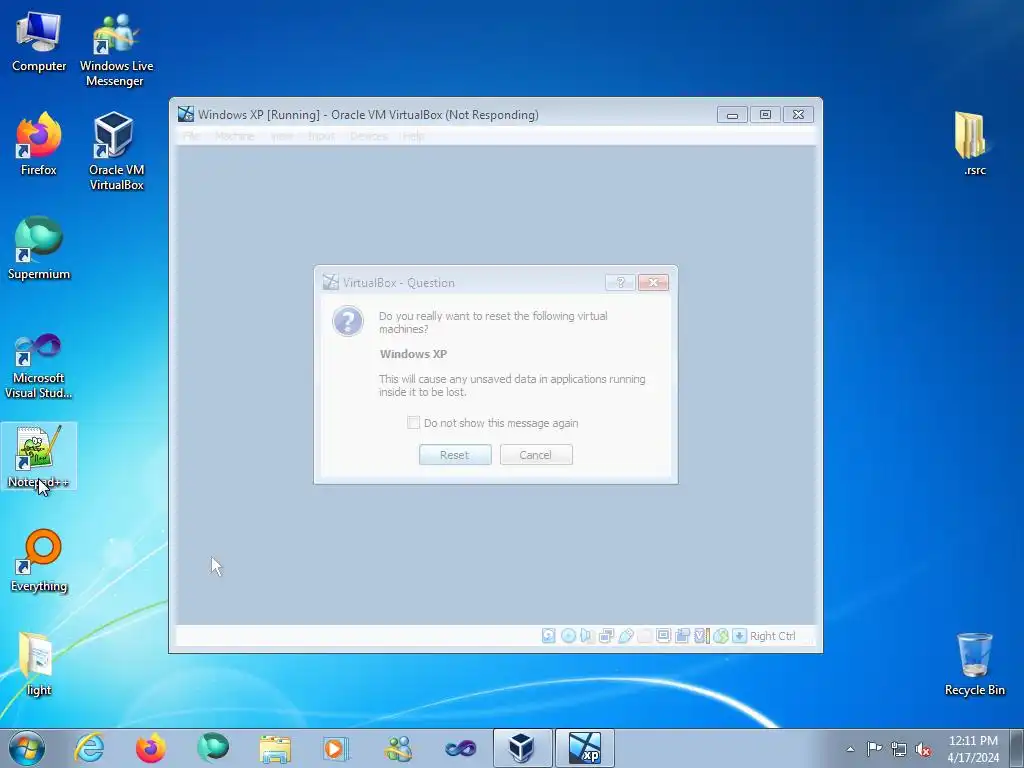The image size is (1024, 768).
Task: Select the Computer desktop icon
Action: click(x=39, y=41)
